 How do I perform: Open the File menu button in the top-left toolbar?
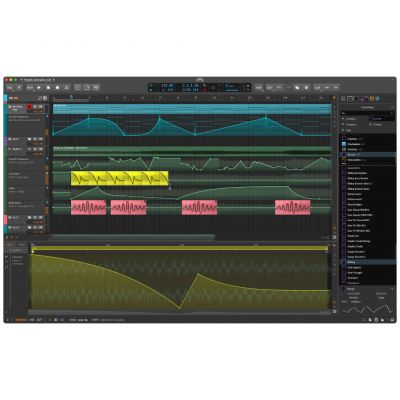(x=10, y=88)
